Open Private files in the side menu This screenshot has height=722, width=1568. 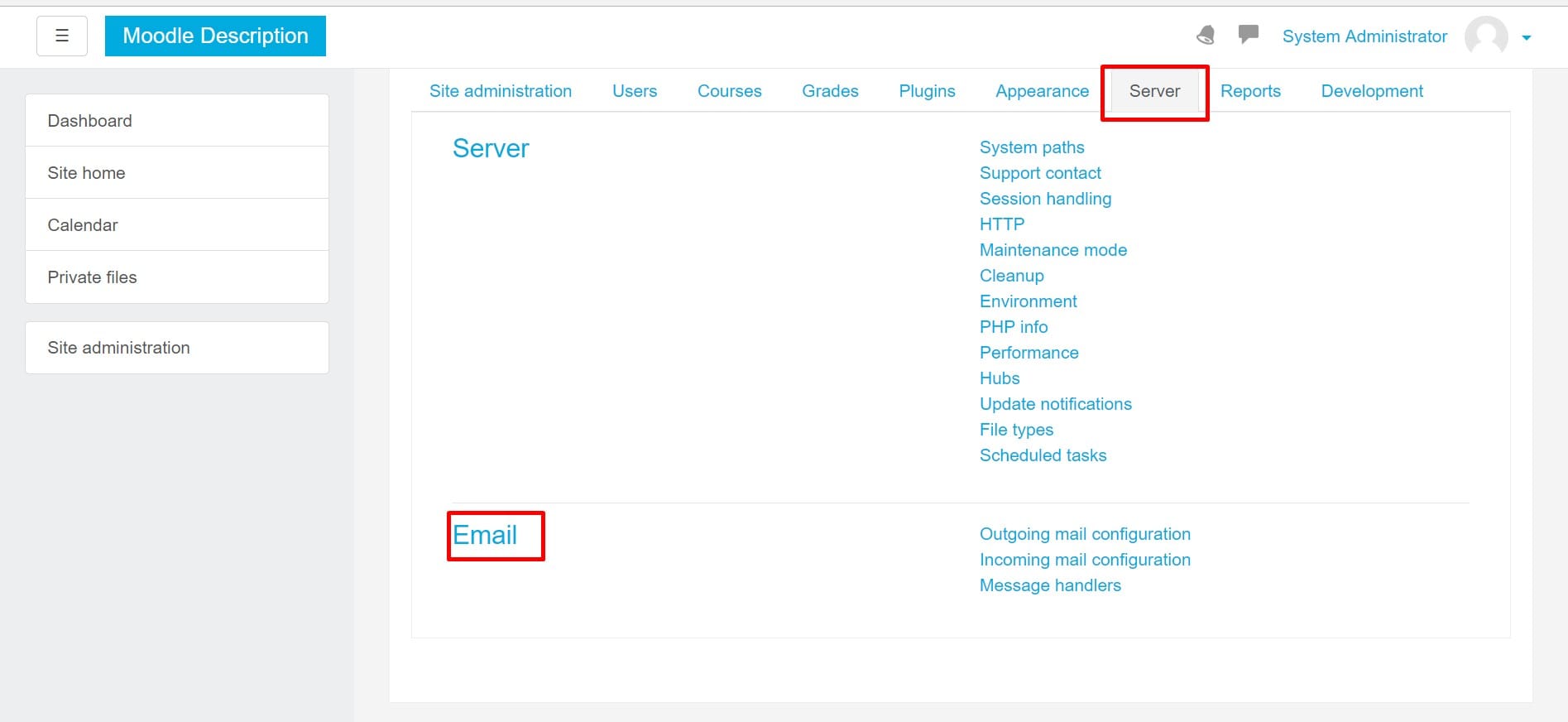click(x=177, y=277)
